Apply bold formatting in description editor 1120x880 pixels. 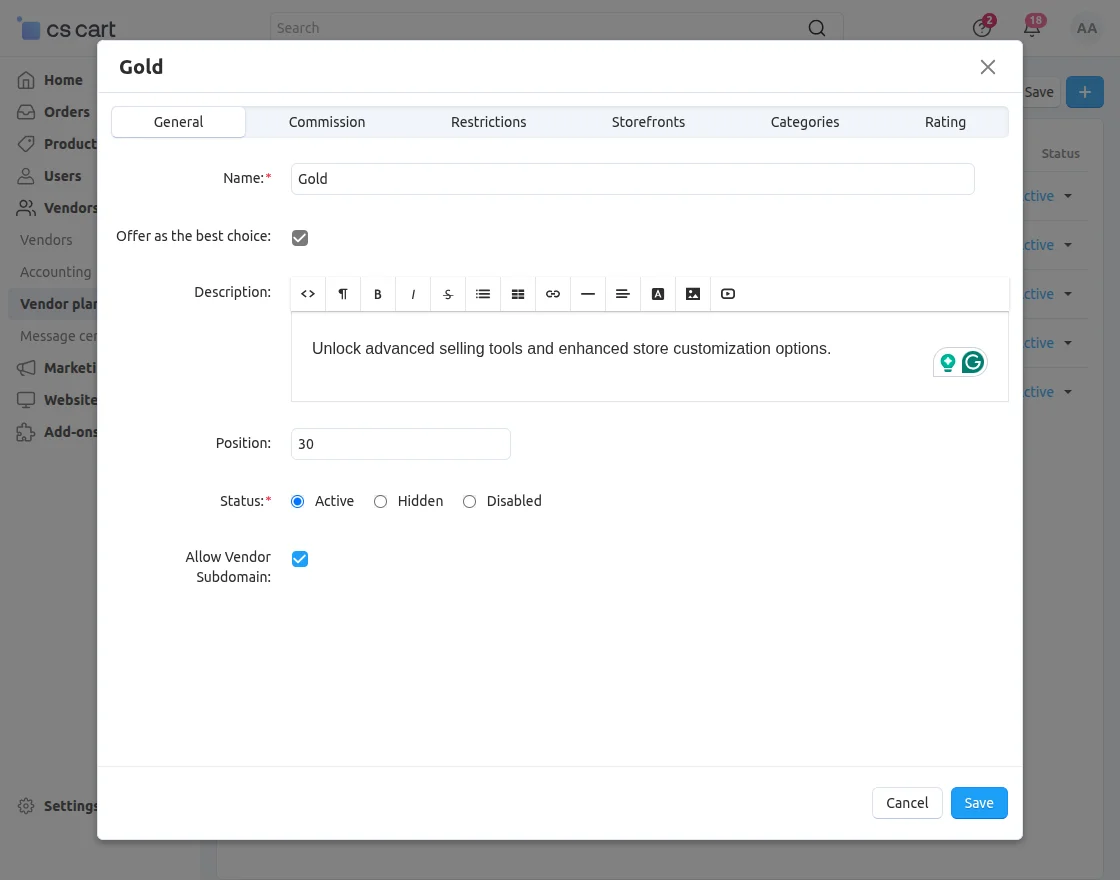tap(377, 293)
